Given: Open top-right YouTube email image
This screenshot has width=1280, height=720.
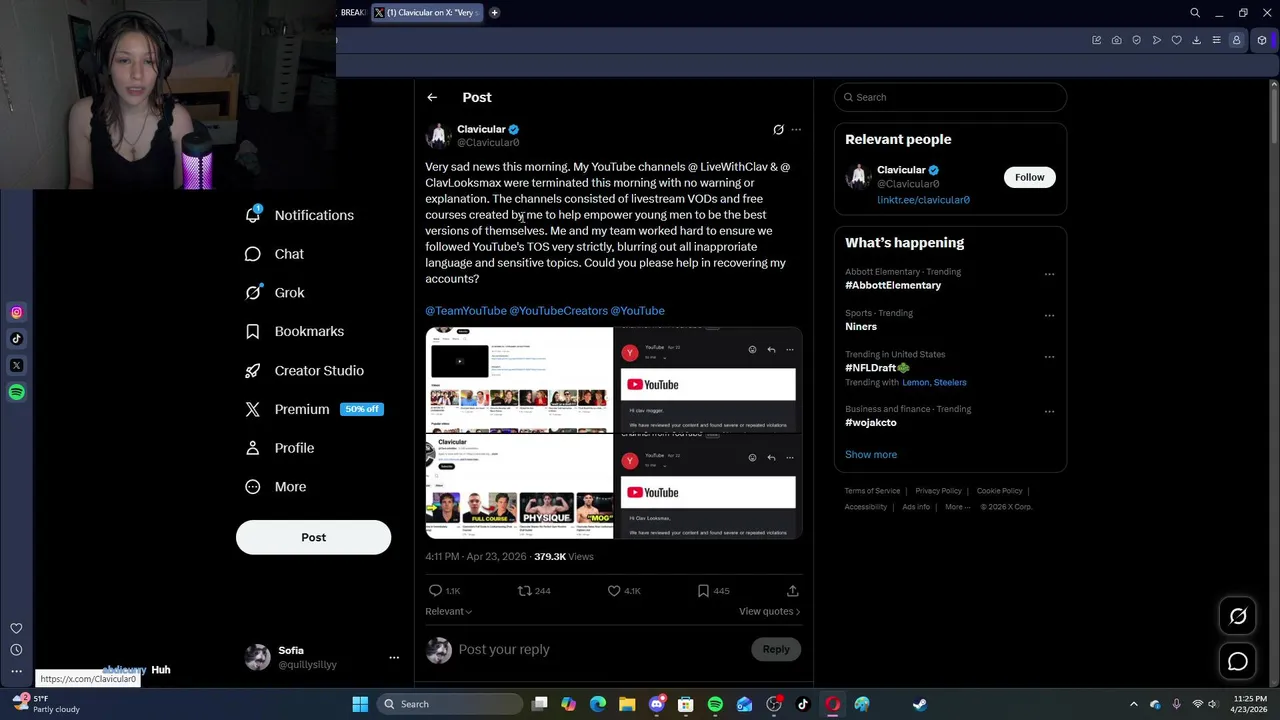Looking at the screenshot, I should [x=708, y=379].
